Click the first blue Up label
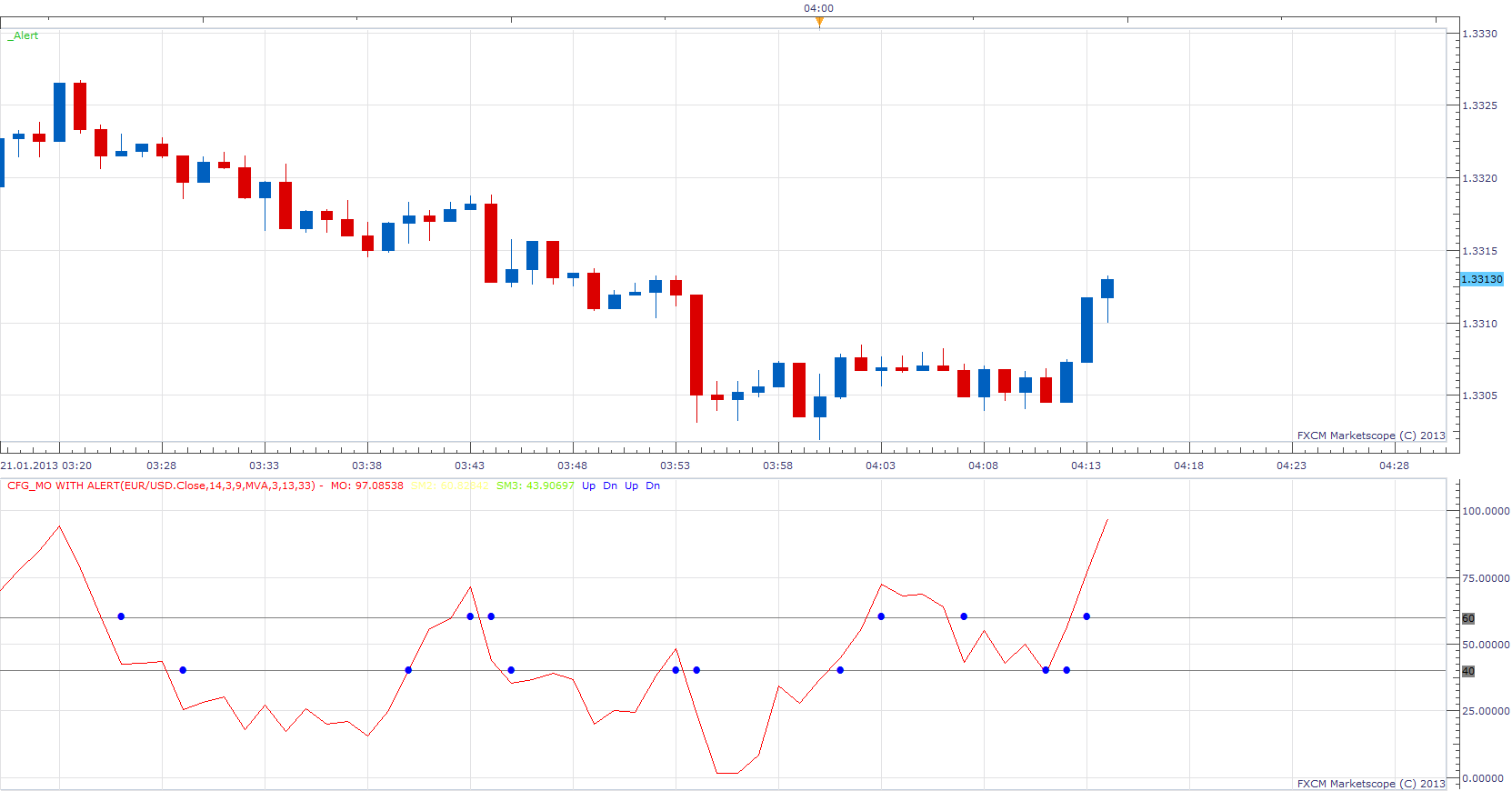1512x791 pixels. (588, 486)
